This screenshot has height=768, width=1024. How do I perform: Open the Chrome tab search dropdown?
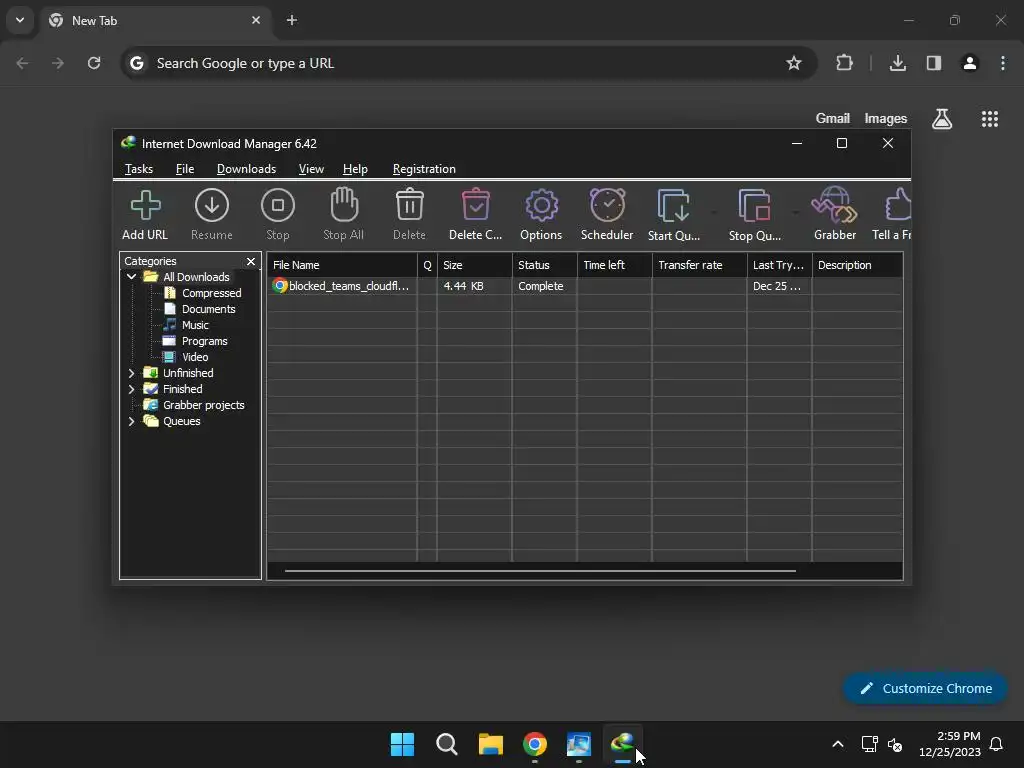click(x=20, y=20)
